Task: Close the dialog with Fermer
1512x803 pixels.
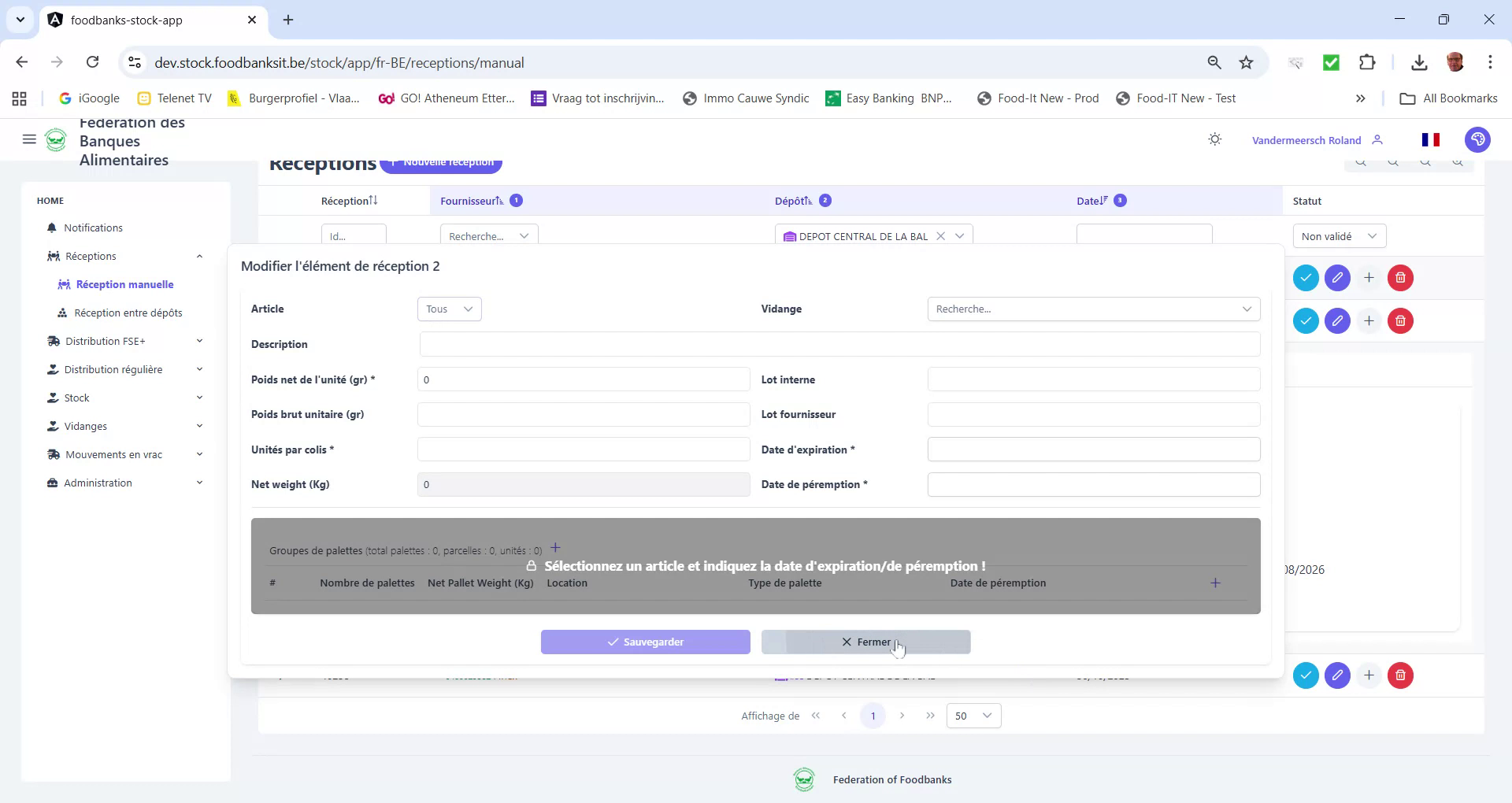Action: click(x=865, y=642)
